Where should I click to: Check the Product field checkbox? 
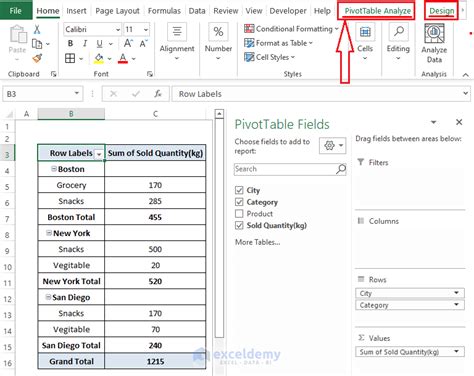[x=239, y=213]
